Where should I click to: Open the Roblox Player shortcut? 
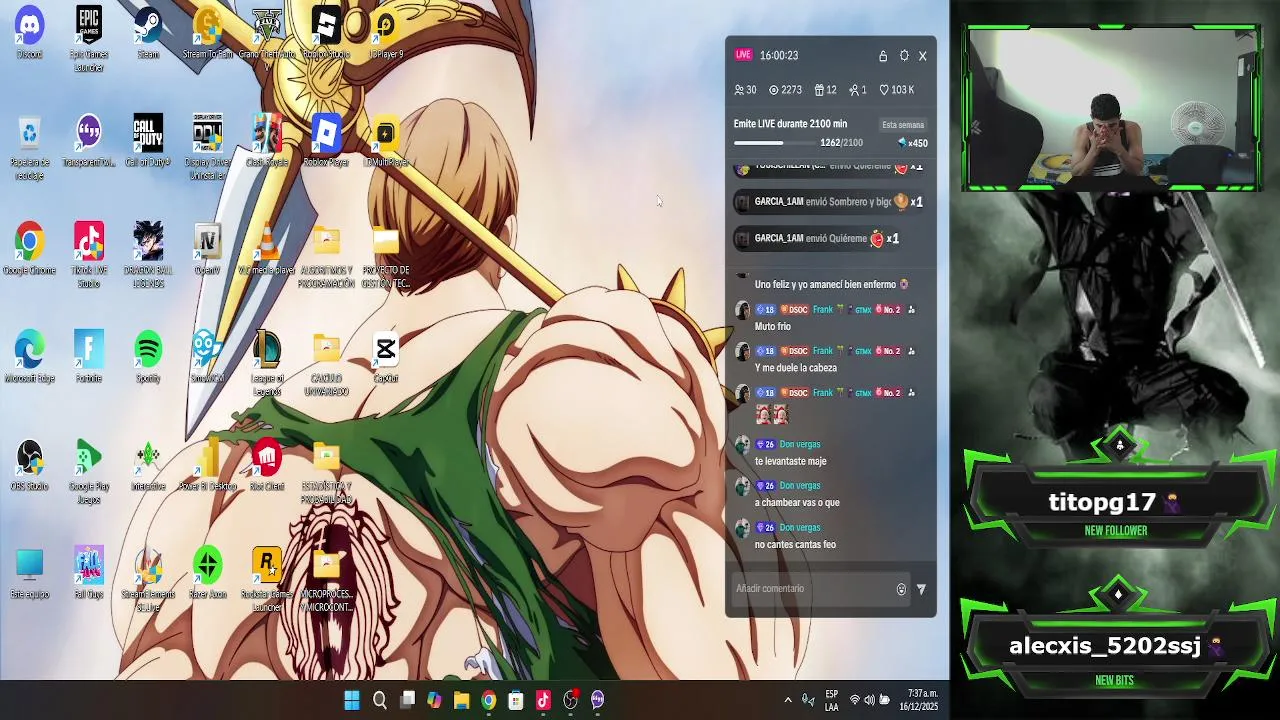pos(326,141)
